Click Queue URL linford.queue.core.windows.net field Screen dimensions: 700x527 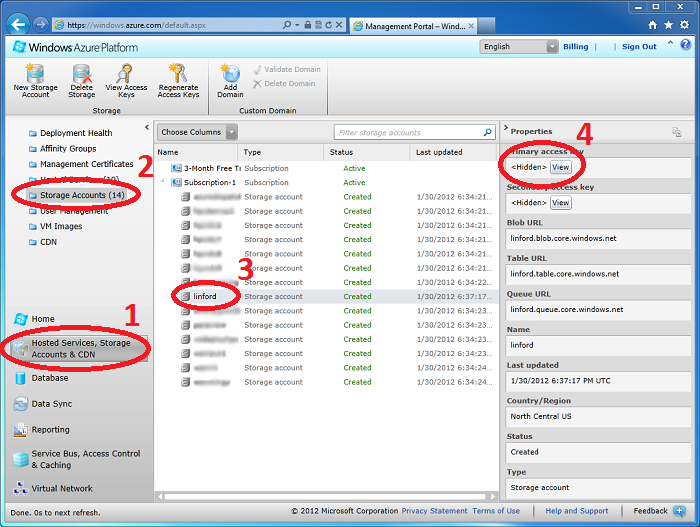(x=599, y=310)
